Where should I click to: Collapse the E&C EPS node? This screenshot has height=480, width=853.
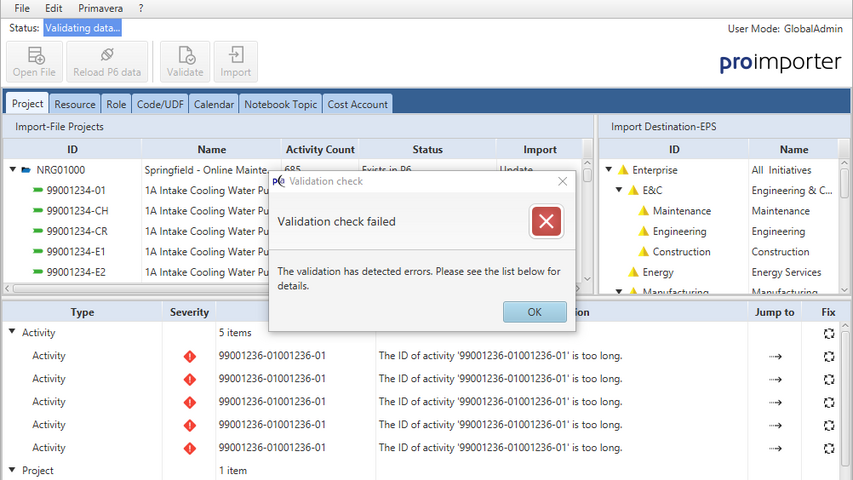click(x=620, y=190)
